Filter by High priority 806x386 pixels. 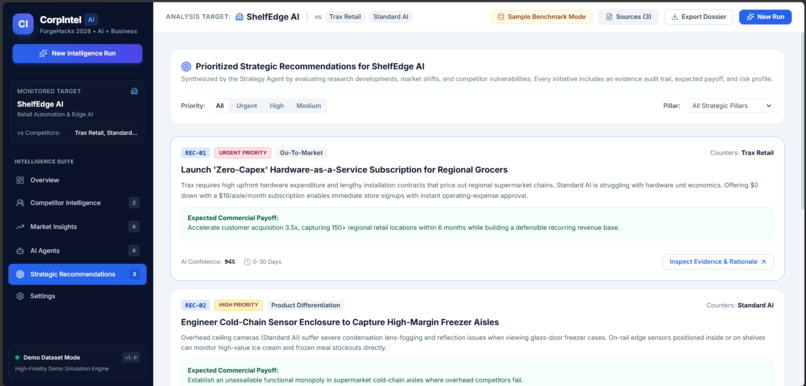click(x=277, y=106)
